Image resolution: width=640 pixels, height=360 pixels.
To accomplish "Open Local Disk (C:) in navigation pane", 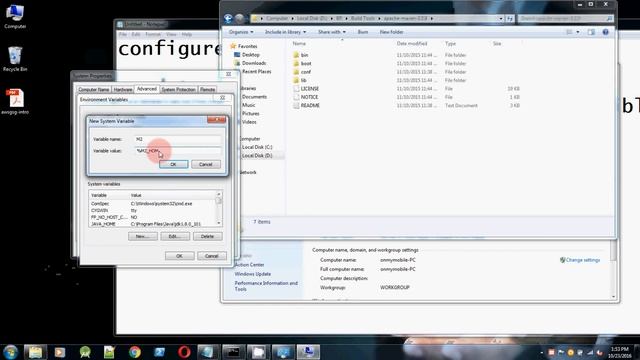I will pos(257,147).
